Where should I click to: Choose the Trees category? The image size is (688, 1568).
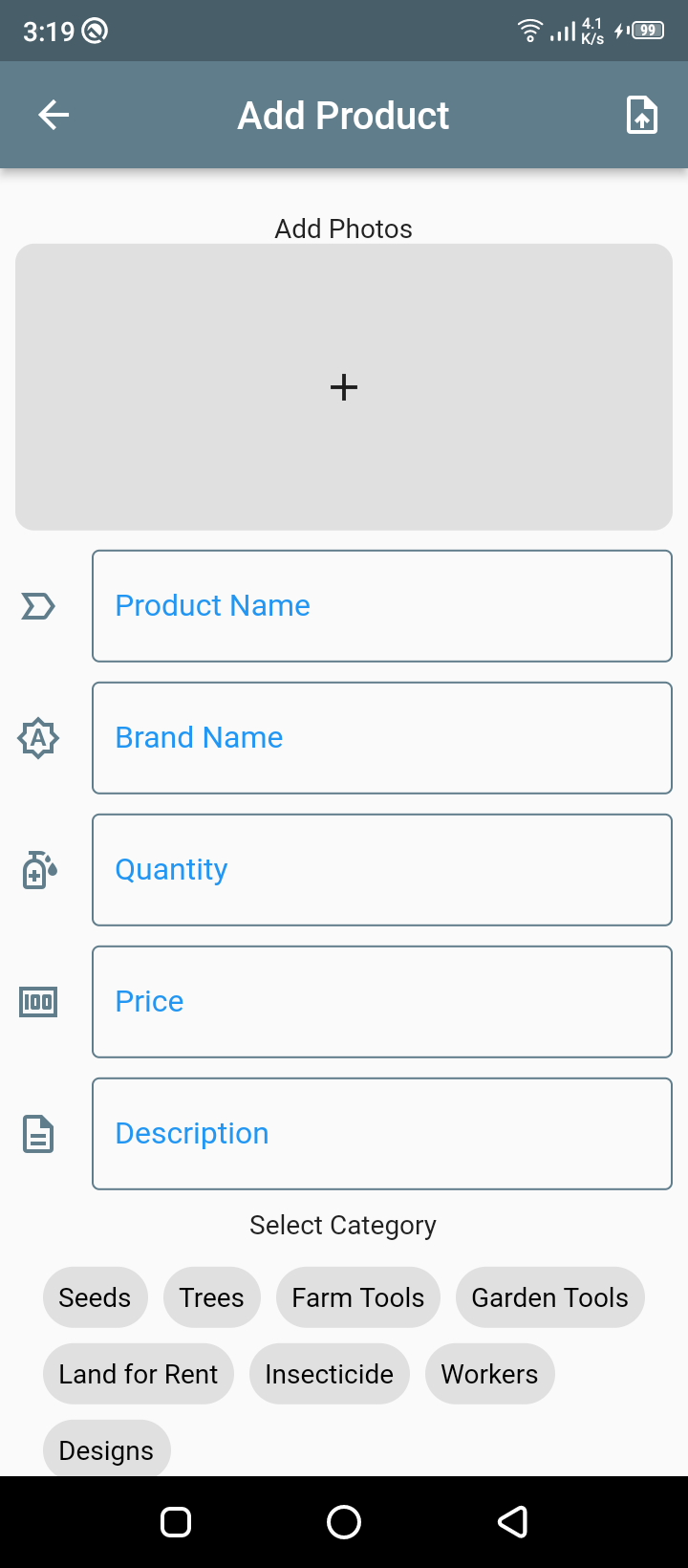point(211,1296)
